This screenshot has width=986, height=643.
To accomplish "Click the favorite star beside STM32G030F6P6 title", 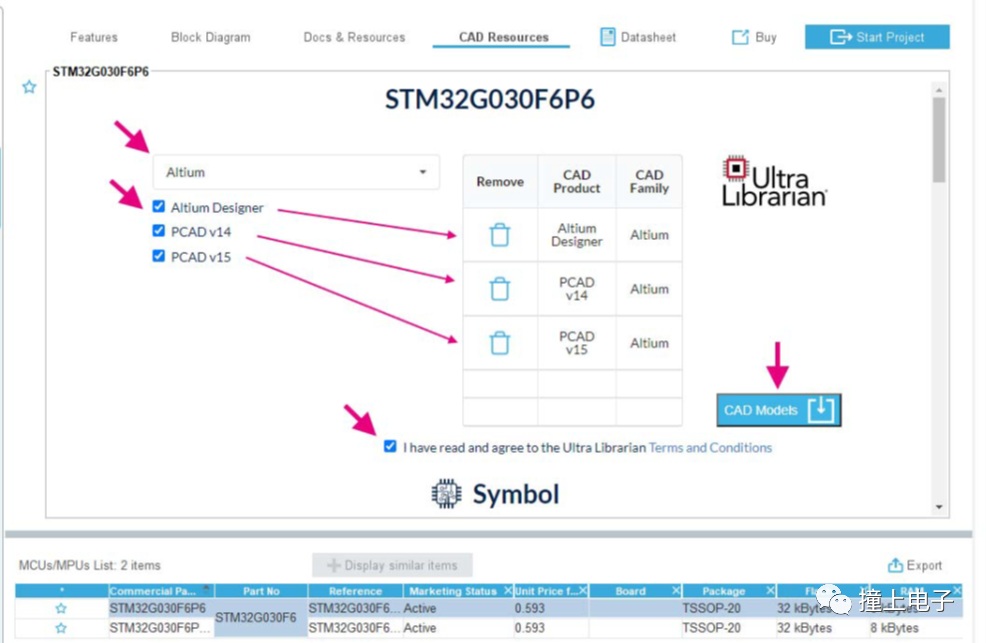I will [29, 87].
